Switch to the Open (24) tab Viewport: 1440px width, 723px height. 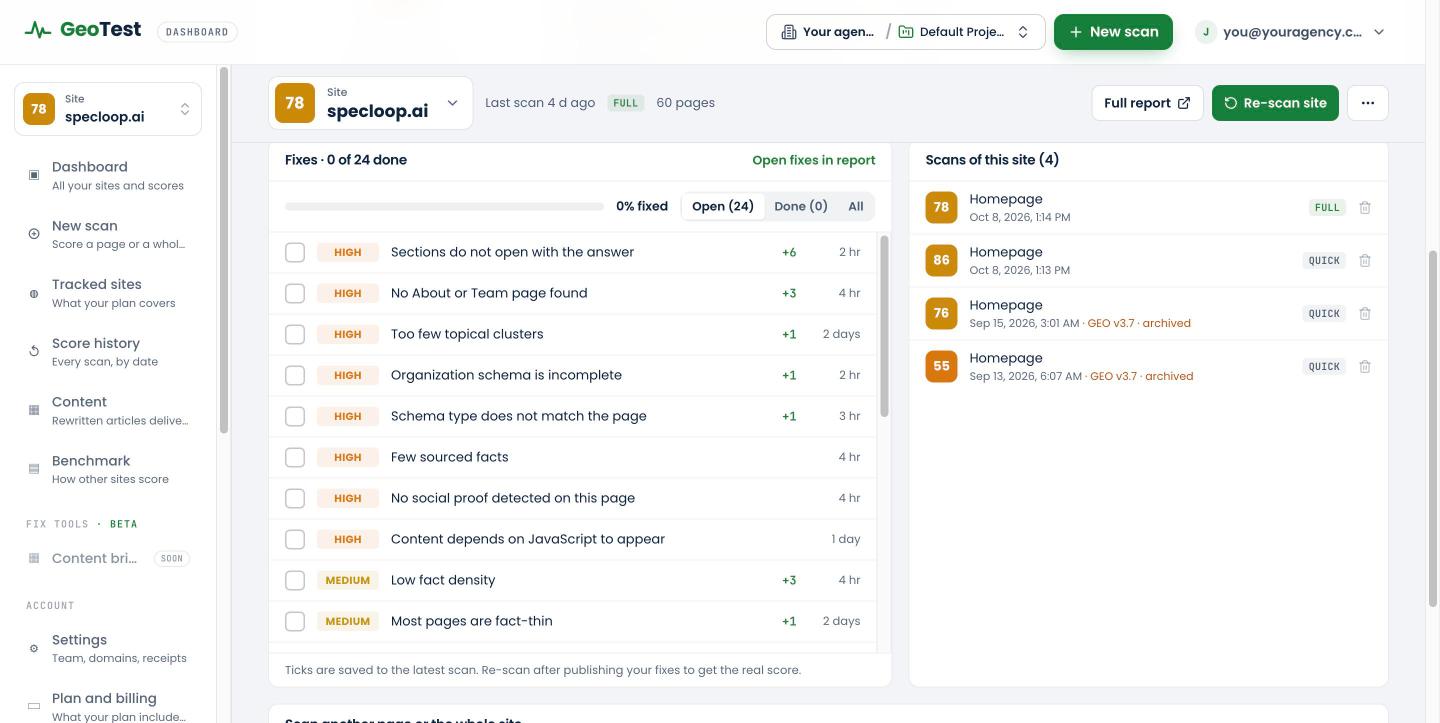(723, 206)
